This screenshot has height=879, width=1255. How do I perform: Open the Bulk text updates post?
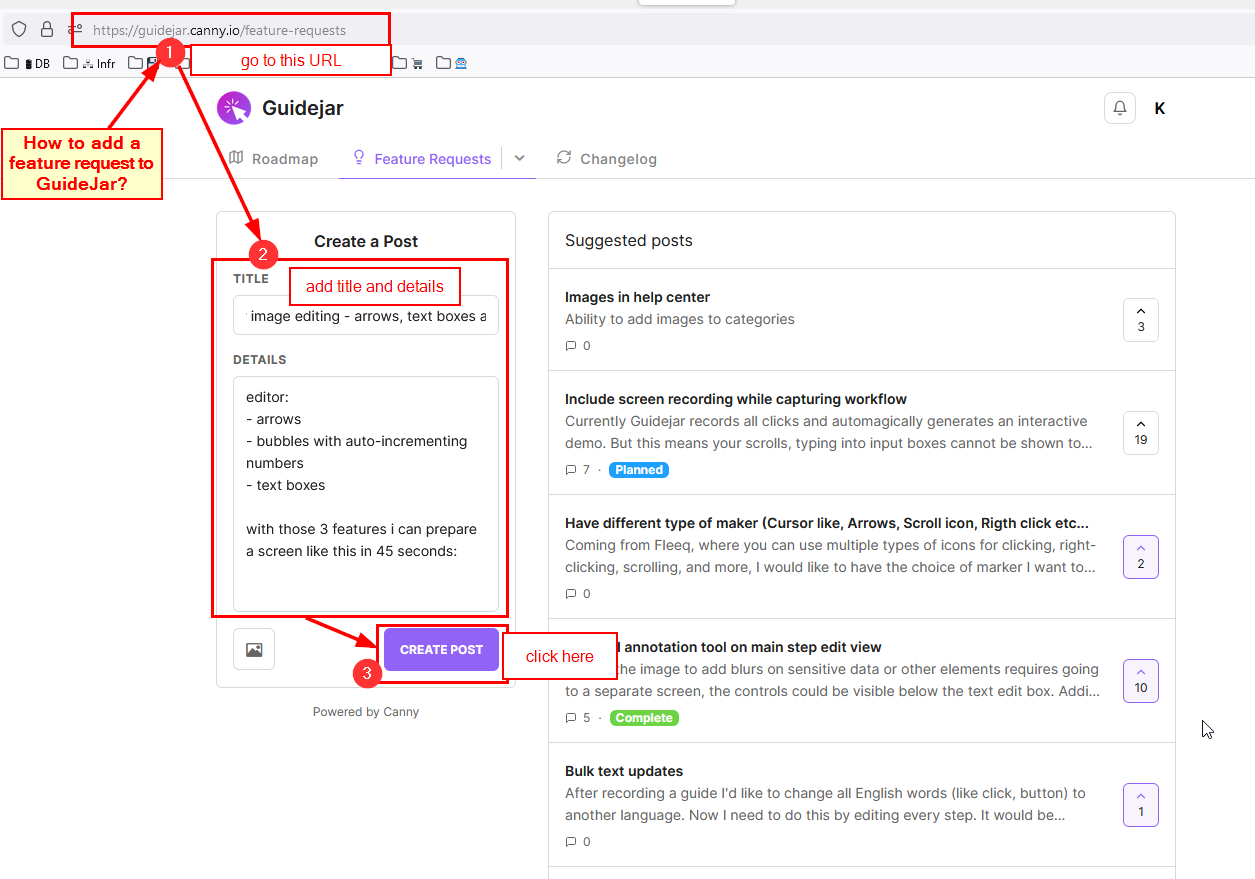(x=624, y=771)
